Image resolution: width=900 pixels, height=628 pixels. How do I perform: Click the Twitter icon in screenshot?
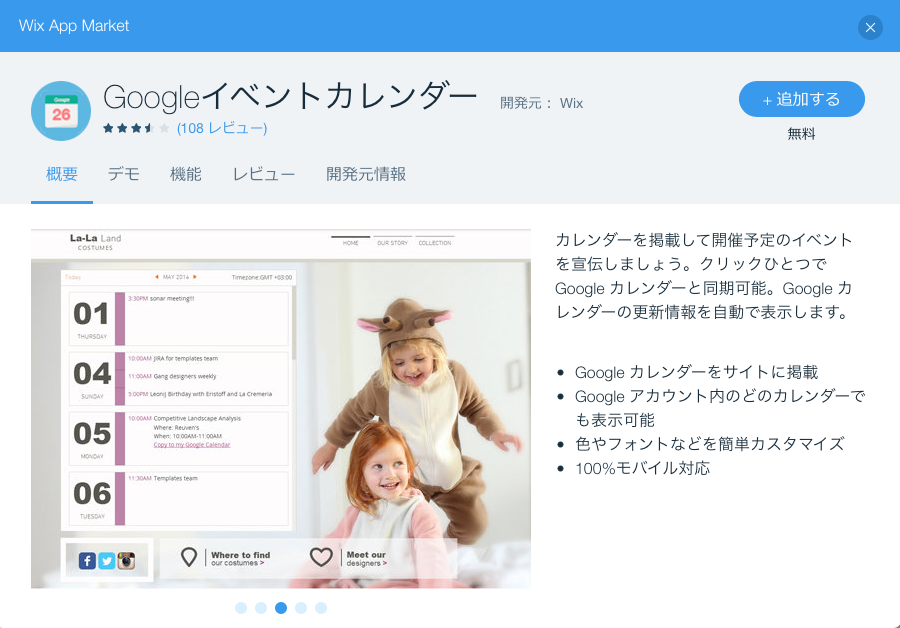click(x=107, y=561)
